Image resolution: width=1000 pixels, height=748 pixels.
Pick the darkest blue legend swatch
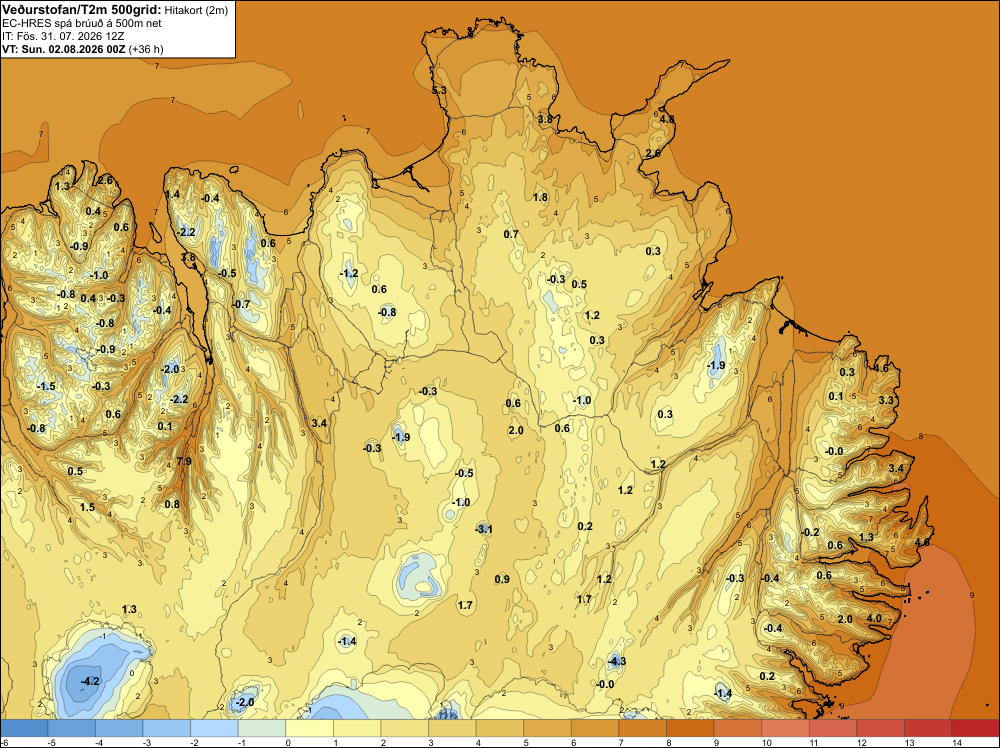24,728
